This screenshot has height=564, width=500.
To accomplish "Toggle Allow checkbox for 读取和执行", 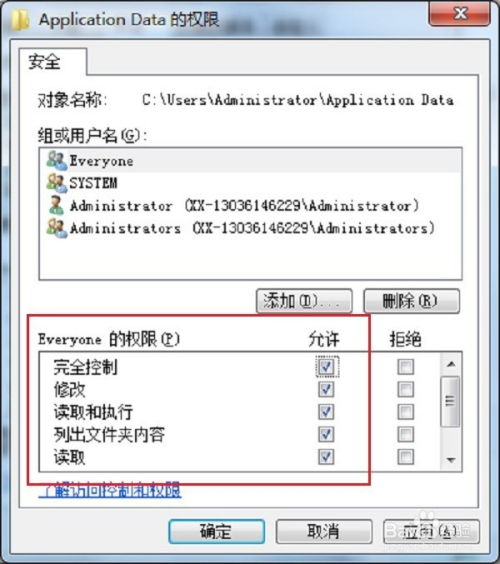I will pyautogui.click(x=326, y=412).
